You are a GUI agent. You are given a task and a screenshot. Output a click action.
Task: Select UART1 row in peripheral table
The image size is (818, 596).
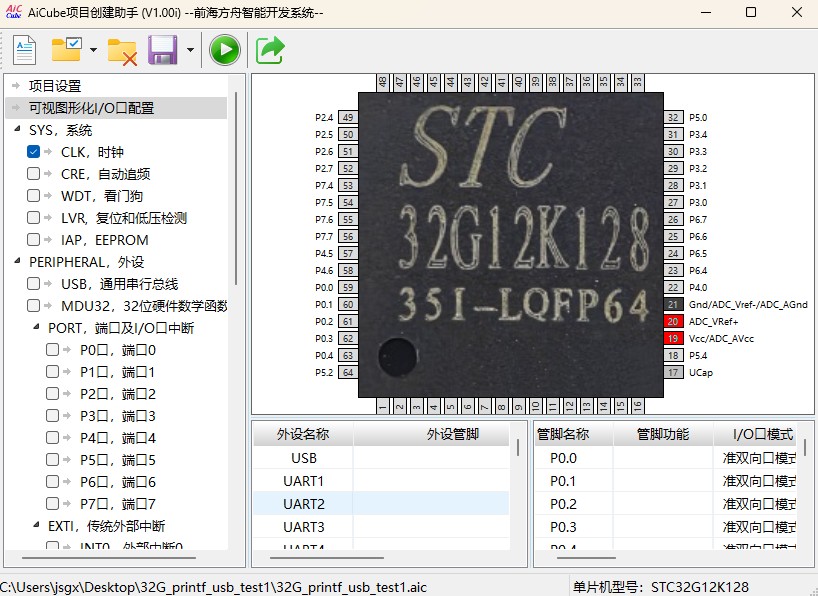(381, 481)
